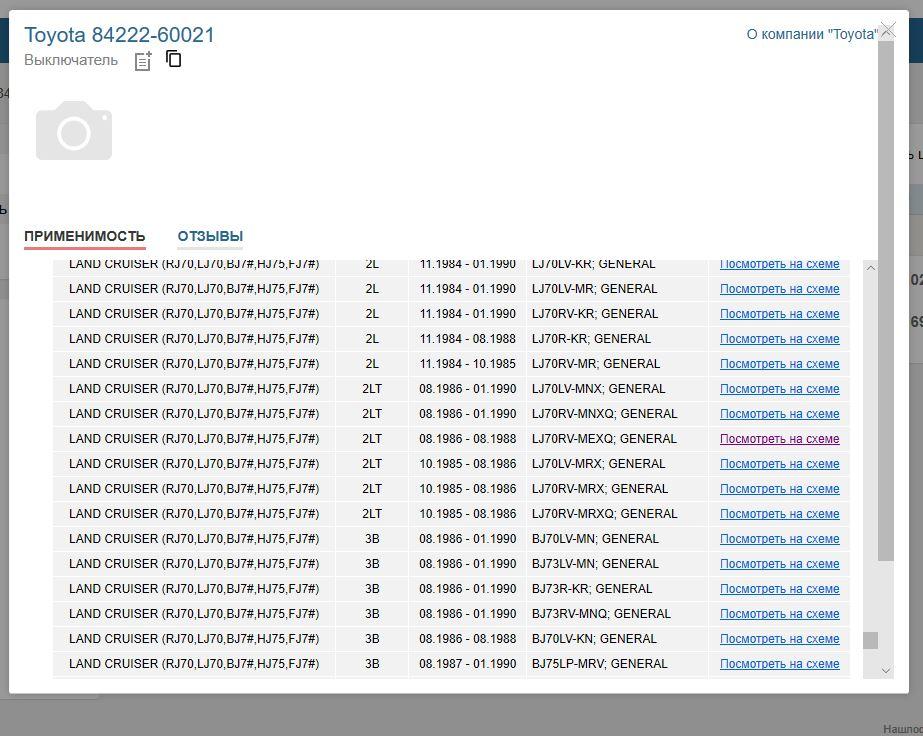Click the 'Выключатель' part name text
923x736 pixels.
point(71,61)
